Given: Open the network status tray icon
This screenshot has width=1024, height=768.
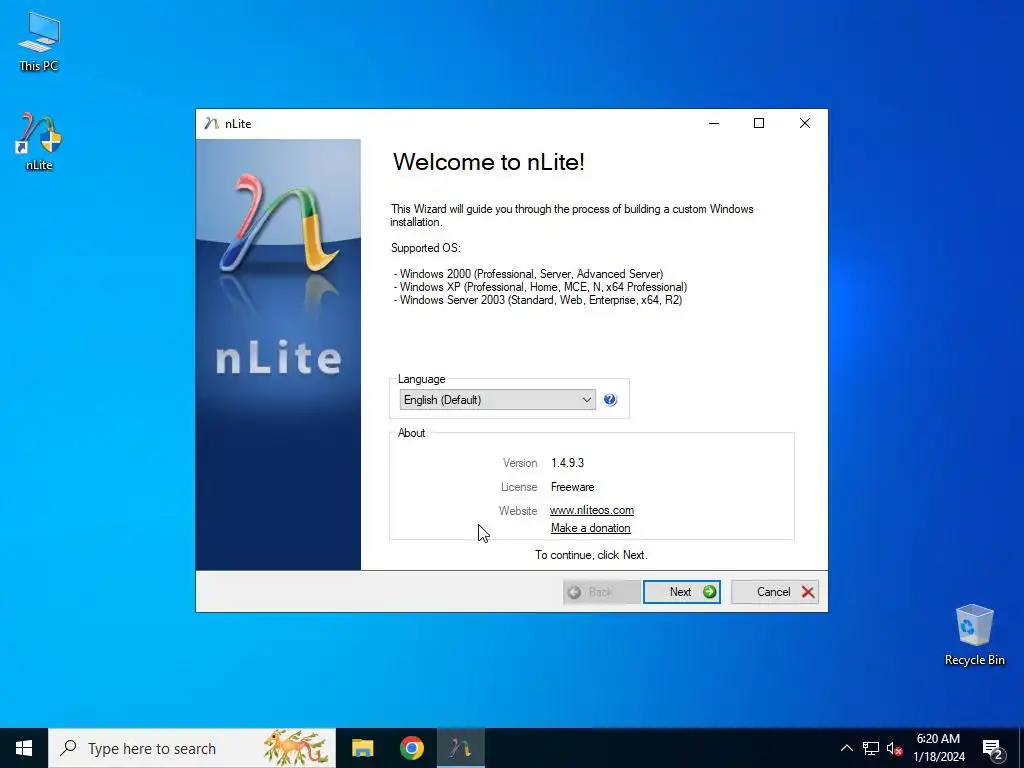Looking at the screenshot, I should point(871,748).
